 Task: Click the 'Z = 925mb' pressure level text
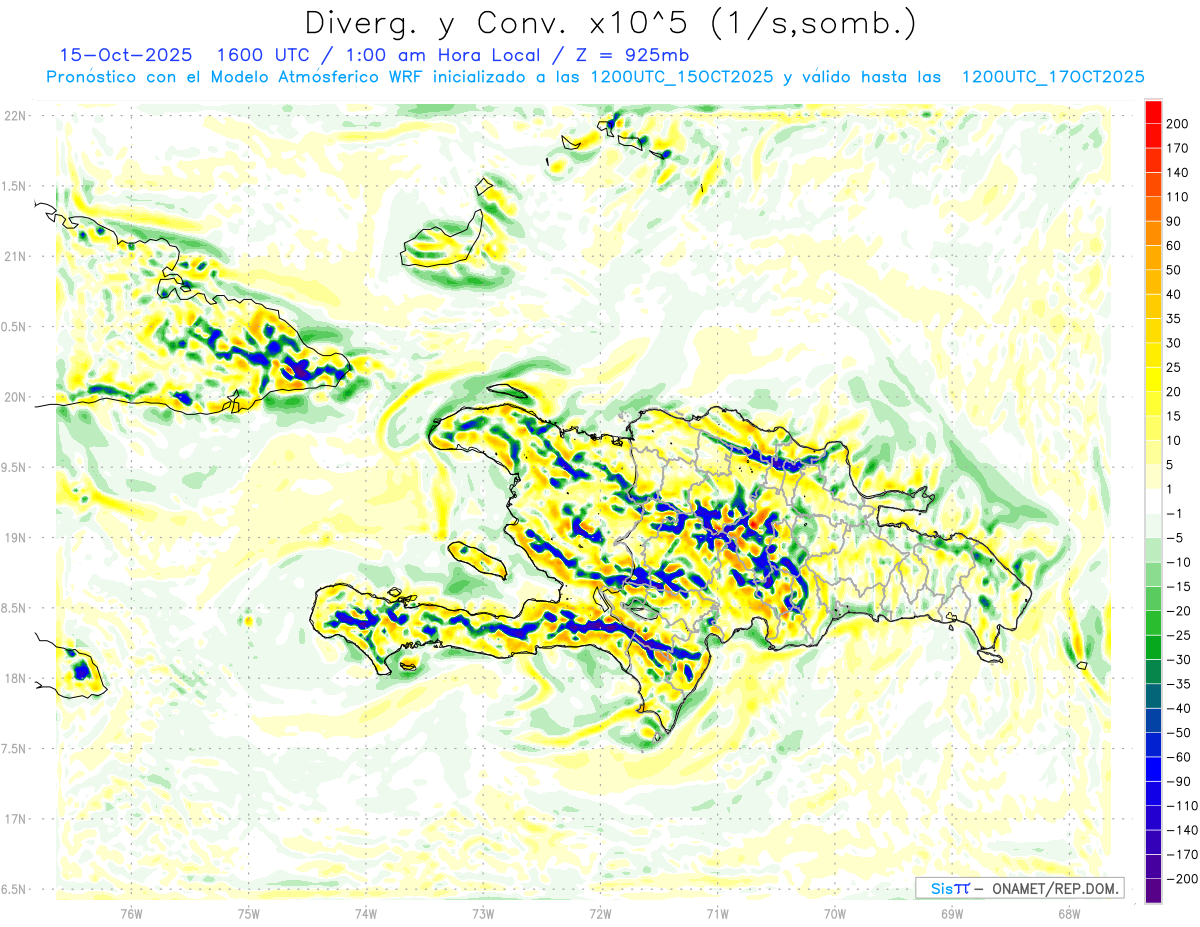coord(632,55)
